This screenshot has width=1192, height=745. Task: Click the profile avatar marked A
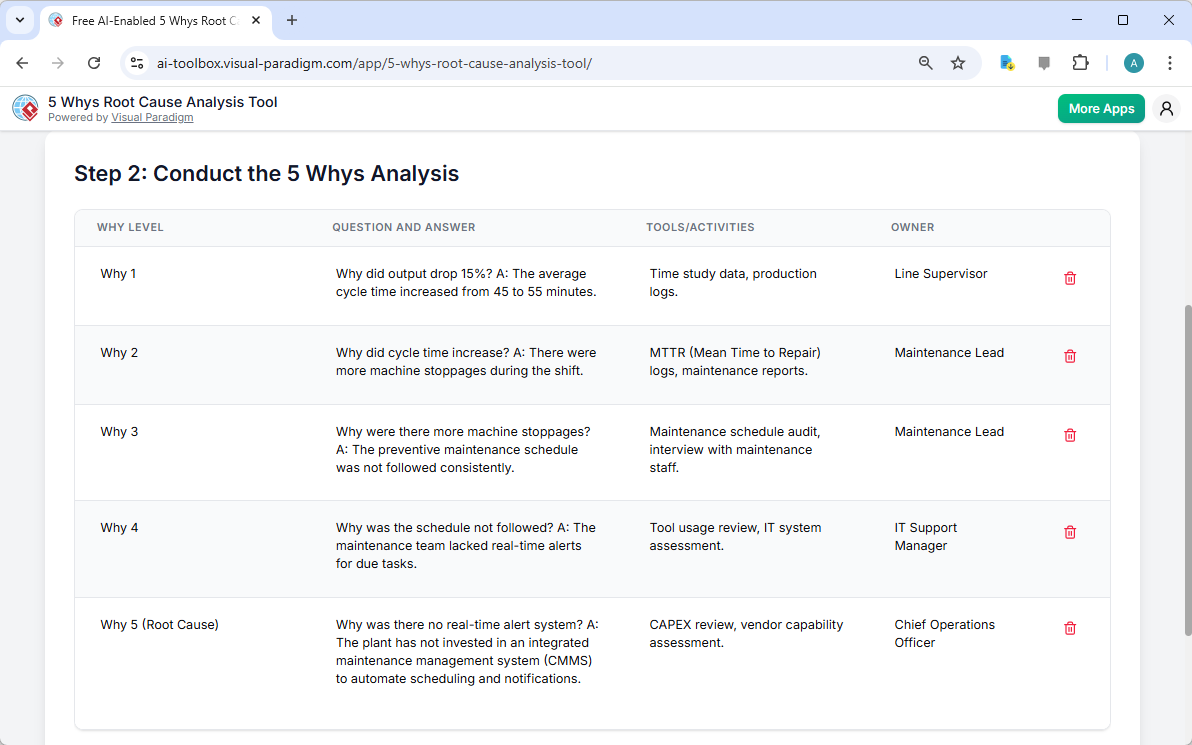(1133, 62)
